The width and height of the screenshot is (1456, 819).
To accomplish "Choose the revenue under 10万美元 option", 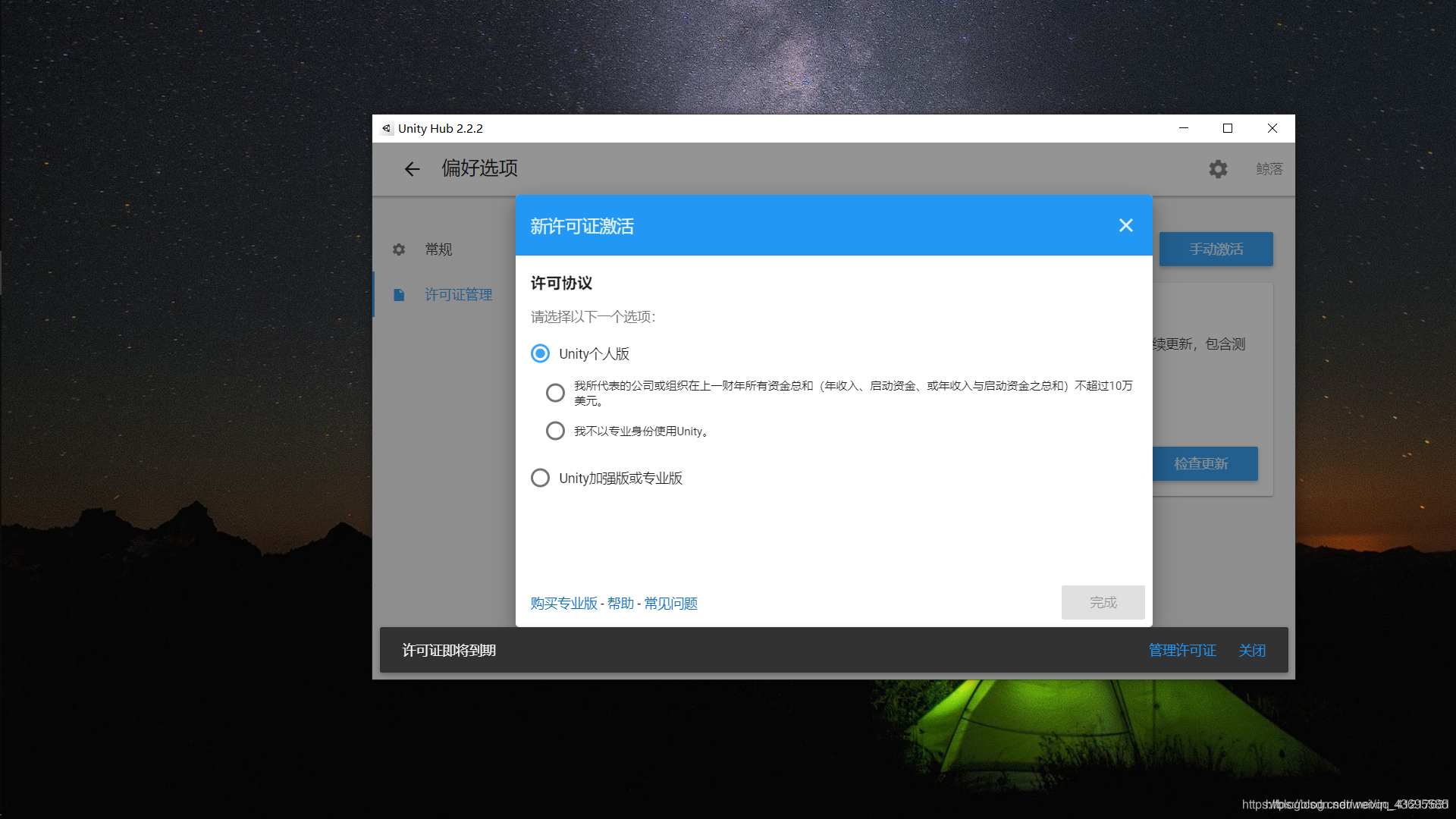I will [555, 393].
